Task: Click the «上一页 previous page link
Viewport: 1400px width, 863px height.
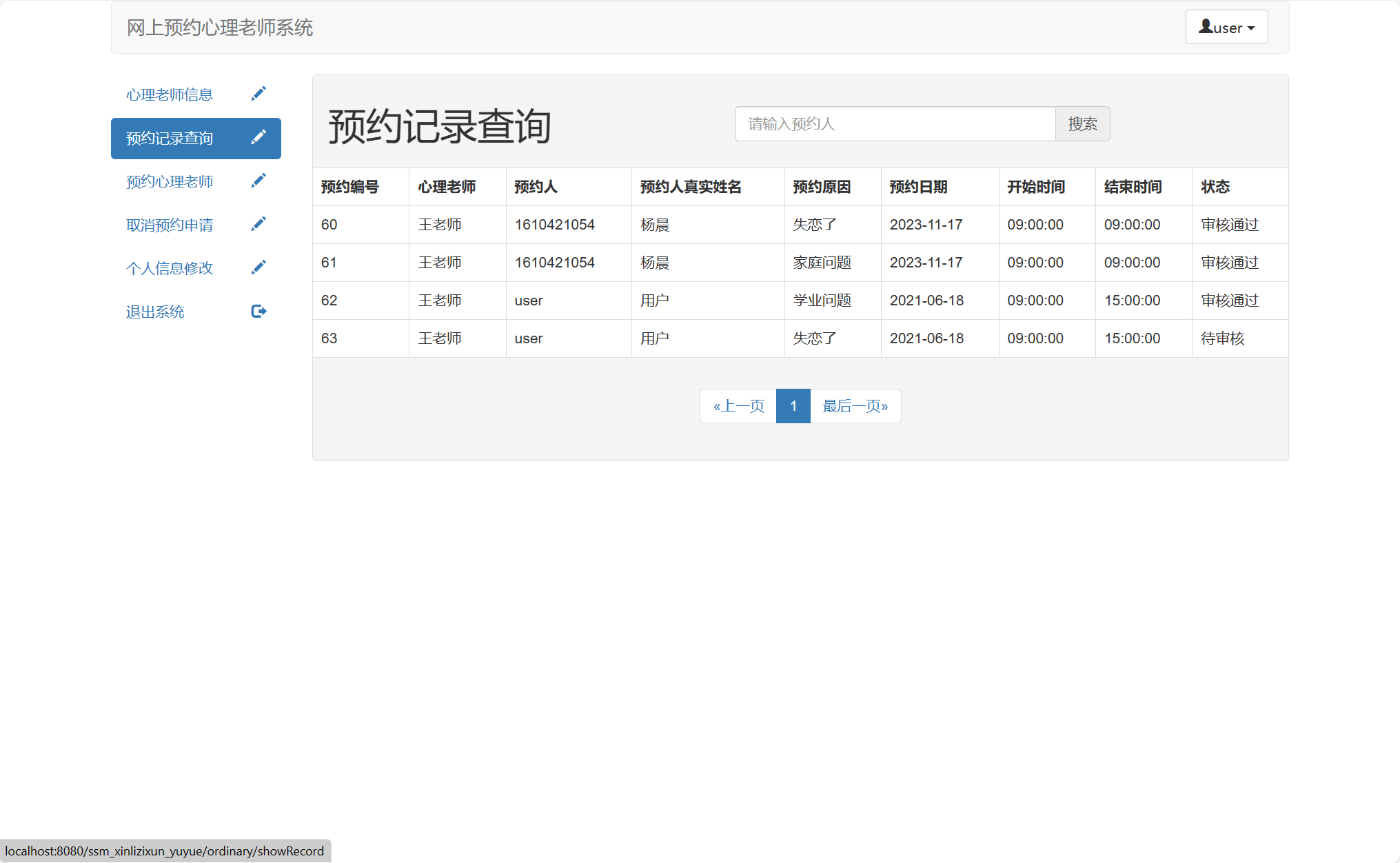Action: click(x=737, y=406)
